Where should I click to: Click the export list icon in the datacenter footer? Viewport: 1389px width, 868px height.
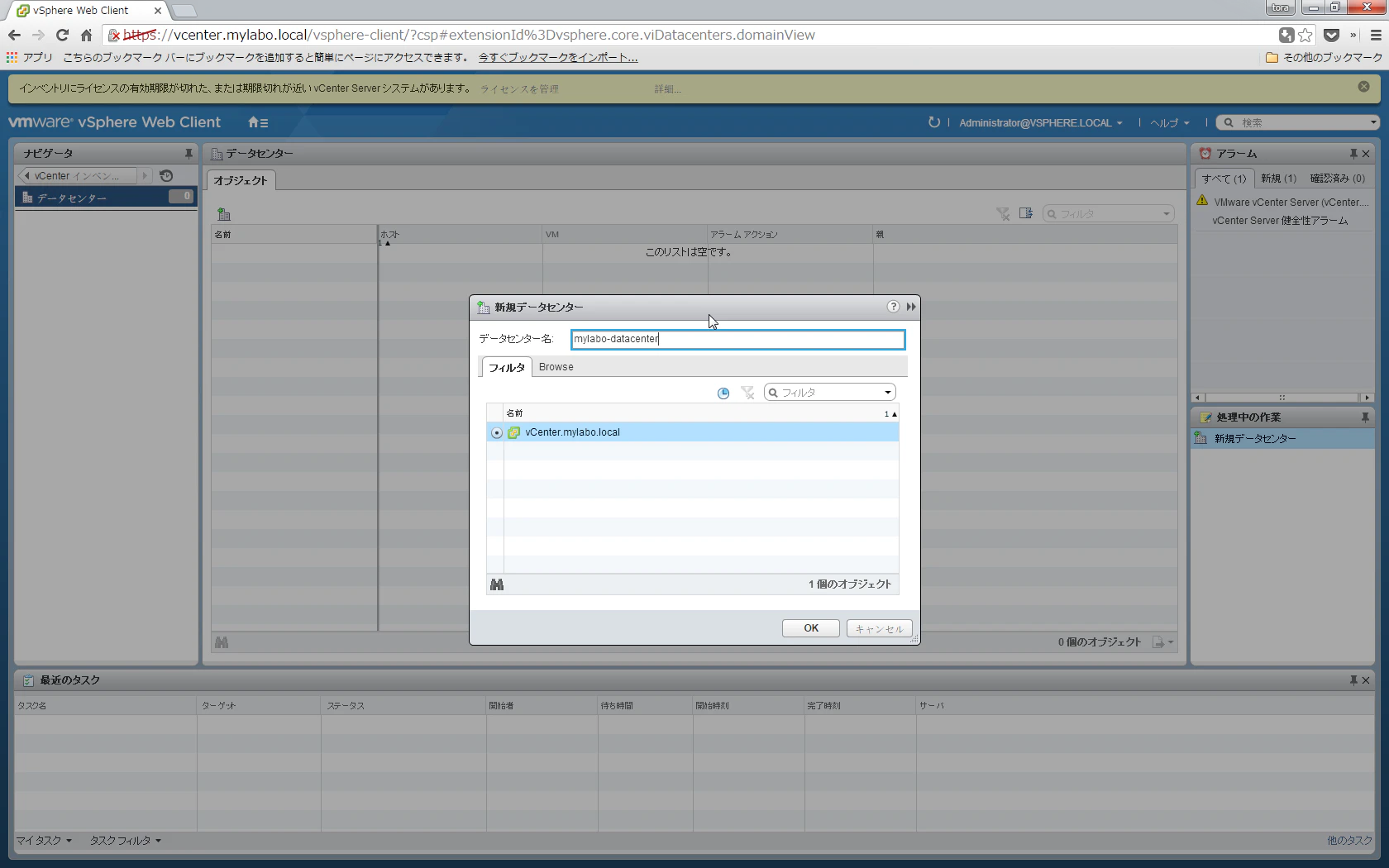click(x=1163, y=642)
